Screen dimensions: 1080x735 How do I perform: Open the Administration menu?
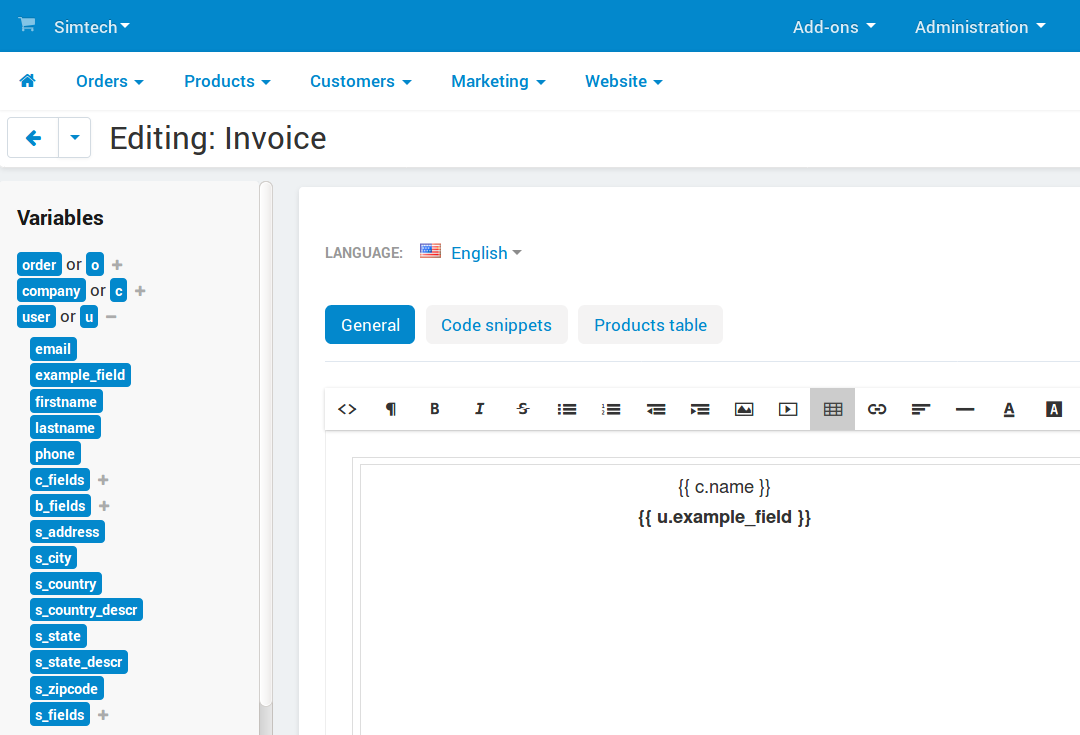(x=979, y=27)
